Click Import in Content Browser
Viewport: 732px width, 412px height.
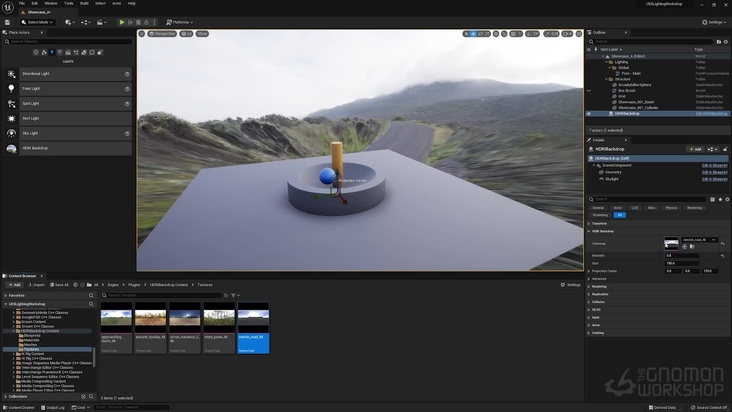click(37, 285)
